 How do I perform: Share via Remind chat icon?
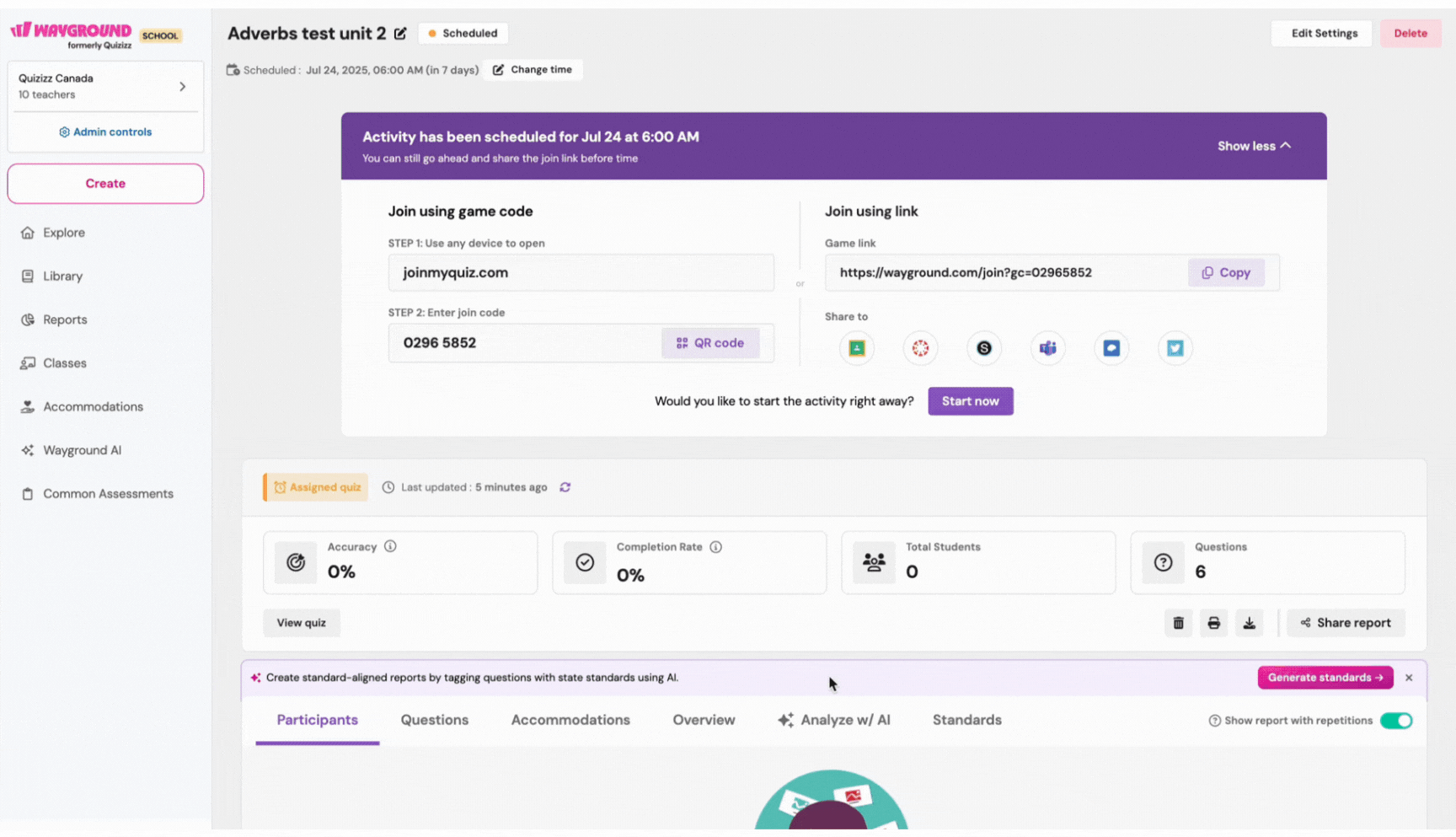click(1111, 348)
